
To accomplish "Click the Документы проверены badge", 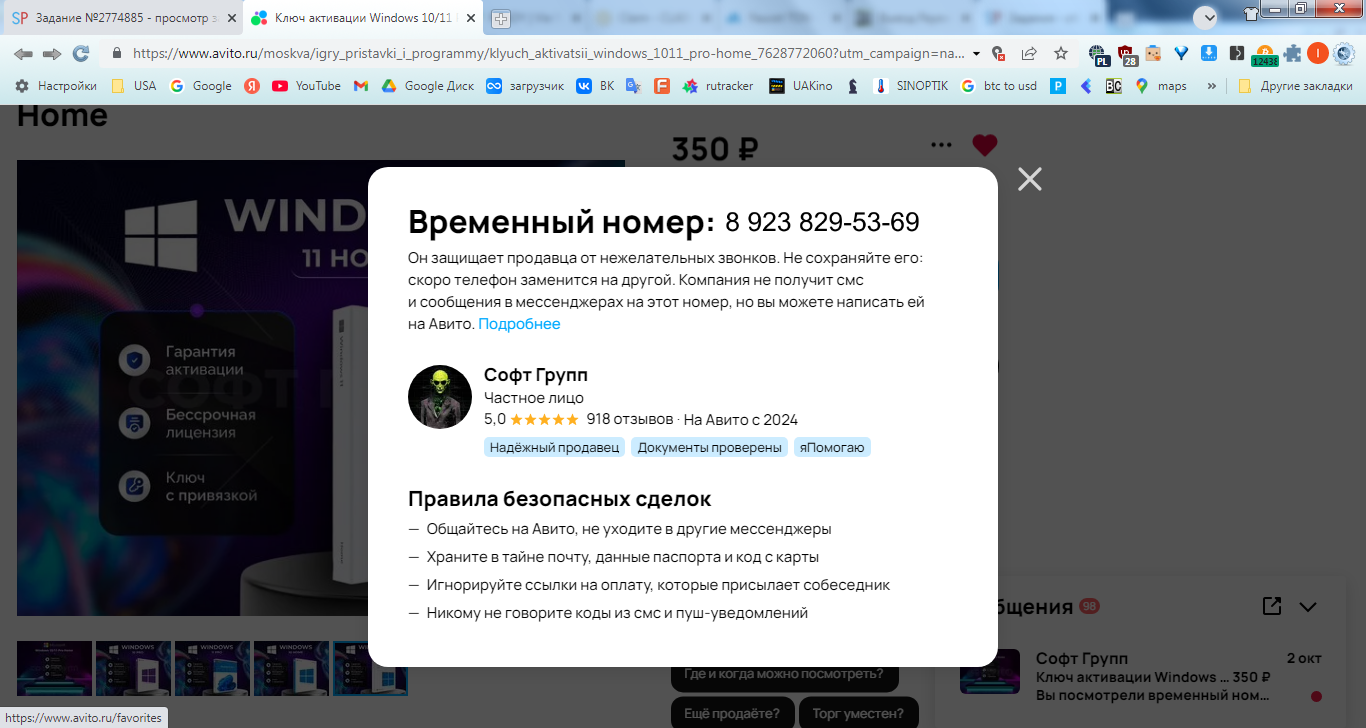I will pos(710,447).
